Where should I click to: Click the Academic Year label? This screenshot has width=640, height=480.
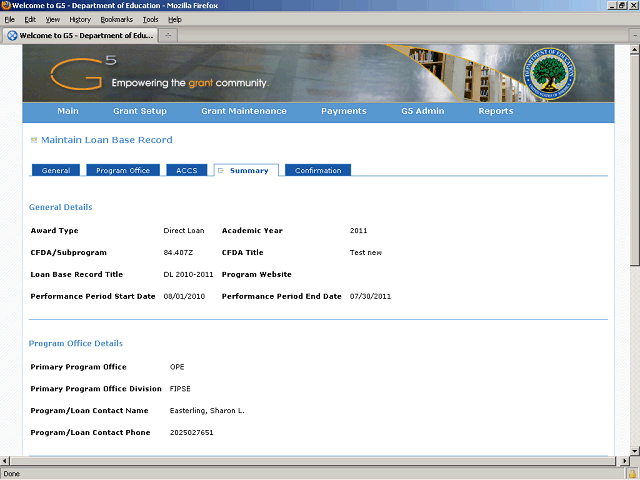coord(252,231)
